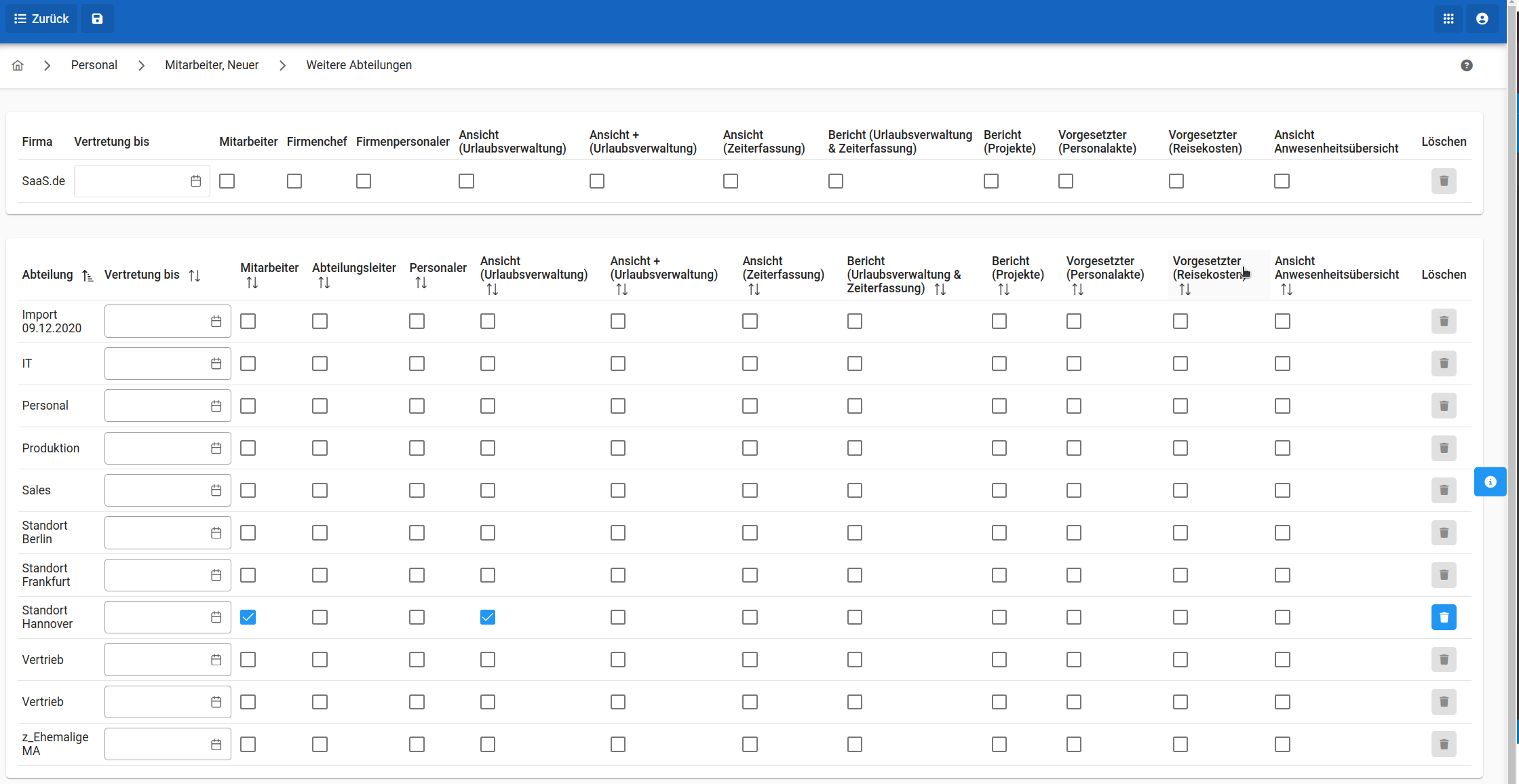The width and height of the screenshot is (1519, 784).
Task: Click Vertretung bis date field for Import 09.12.2020
Action: (x=168, y=321)
